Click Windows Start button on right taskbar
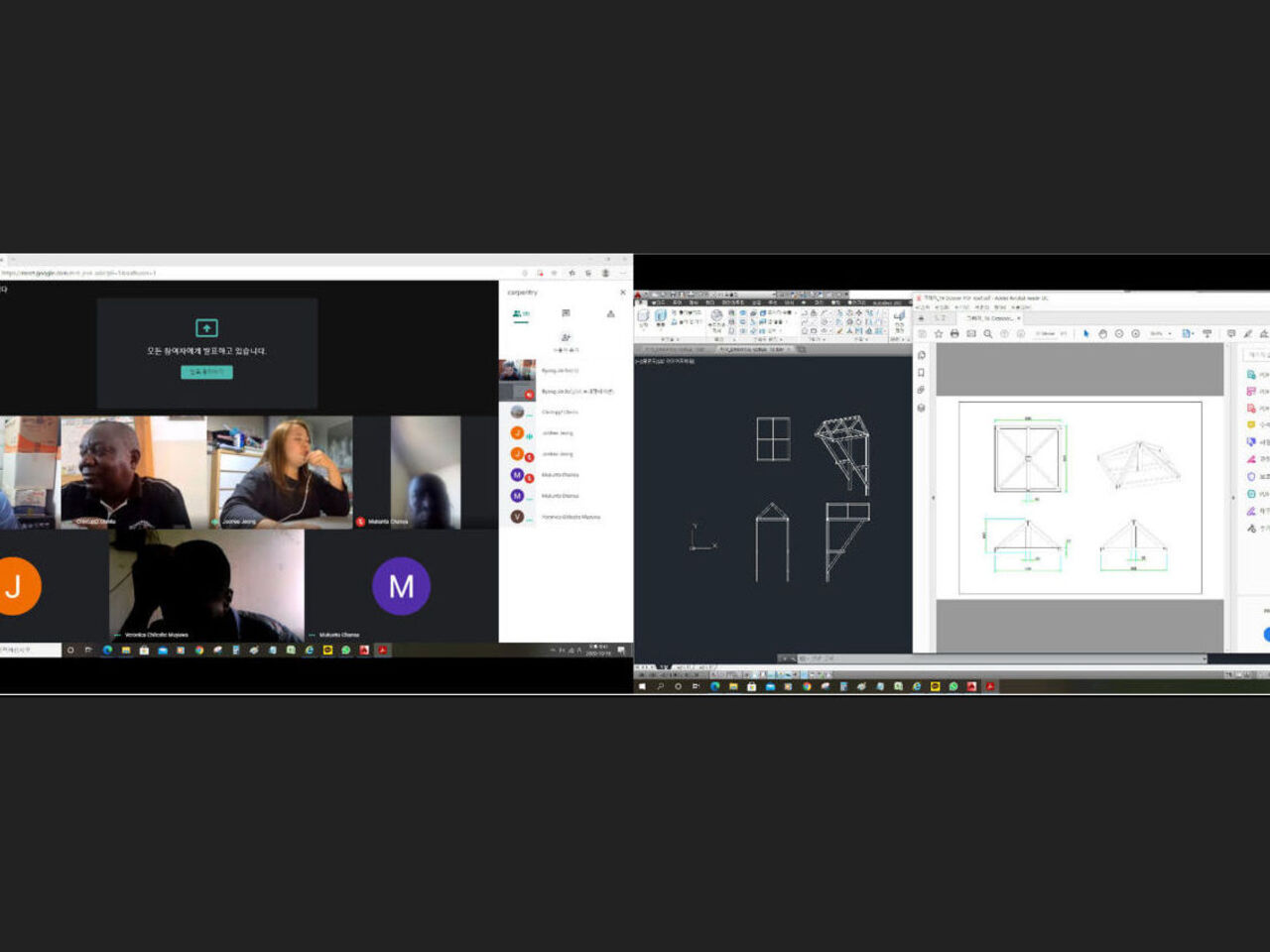This screenshot has height=952, width=1270. 642,686
